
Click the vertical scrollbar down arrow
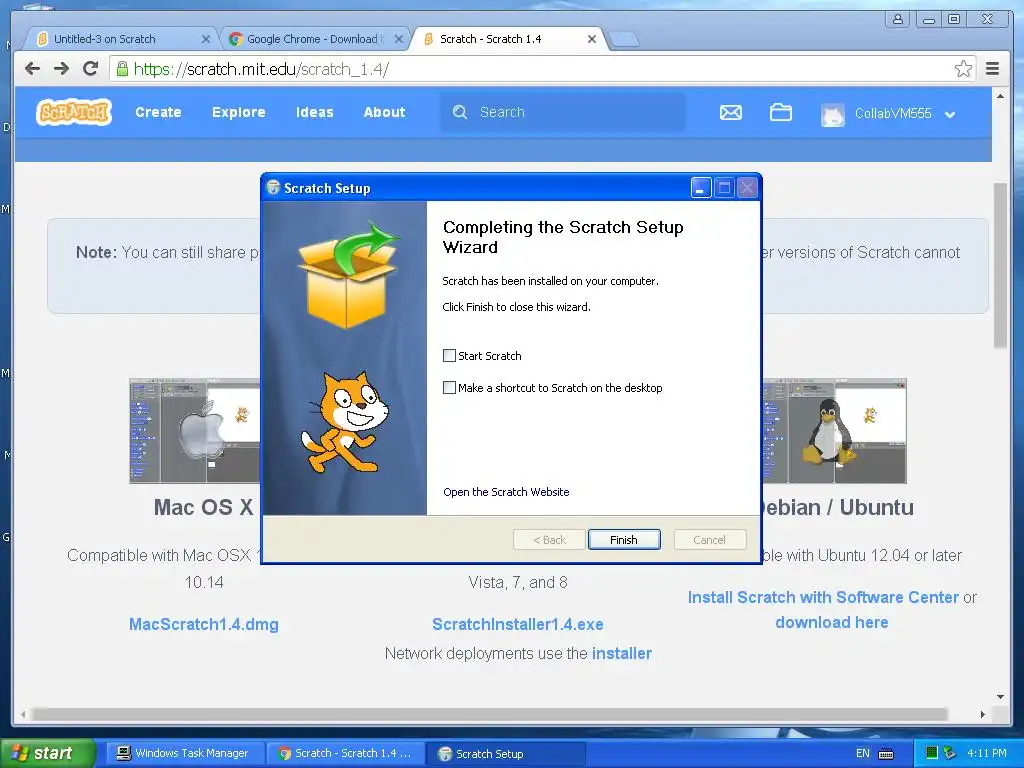click(x=1000, y=697)
